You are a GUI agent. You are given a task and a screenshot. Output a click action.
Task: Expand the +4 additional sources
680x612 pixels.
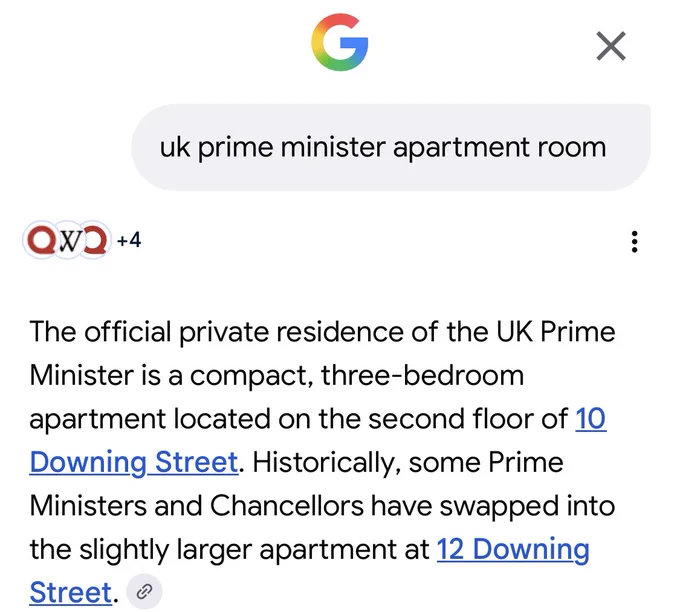click(129, 239)
